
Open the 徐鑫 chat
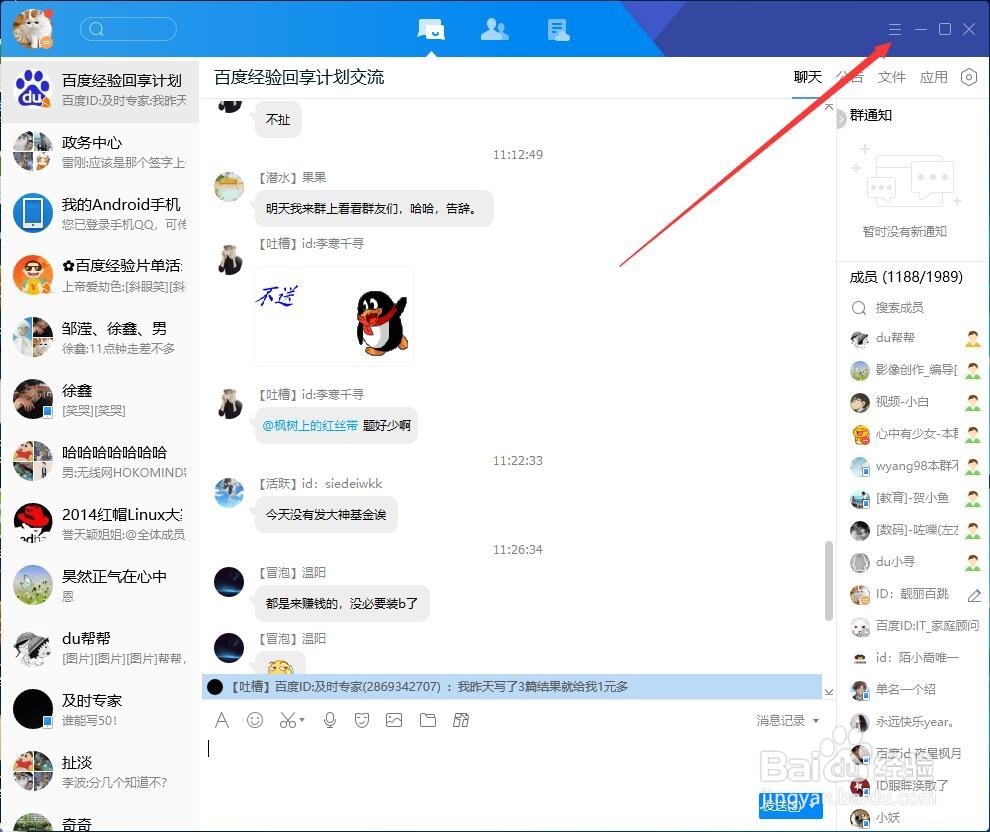coord(100,399)
